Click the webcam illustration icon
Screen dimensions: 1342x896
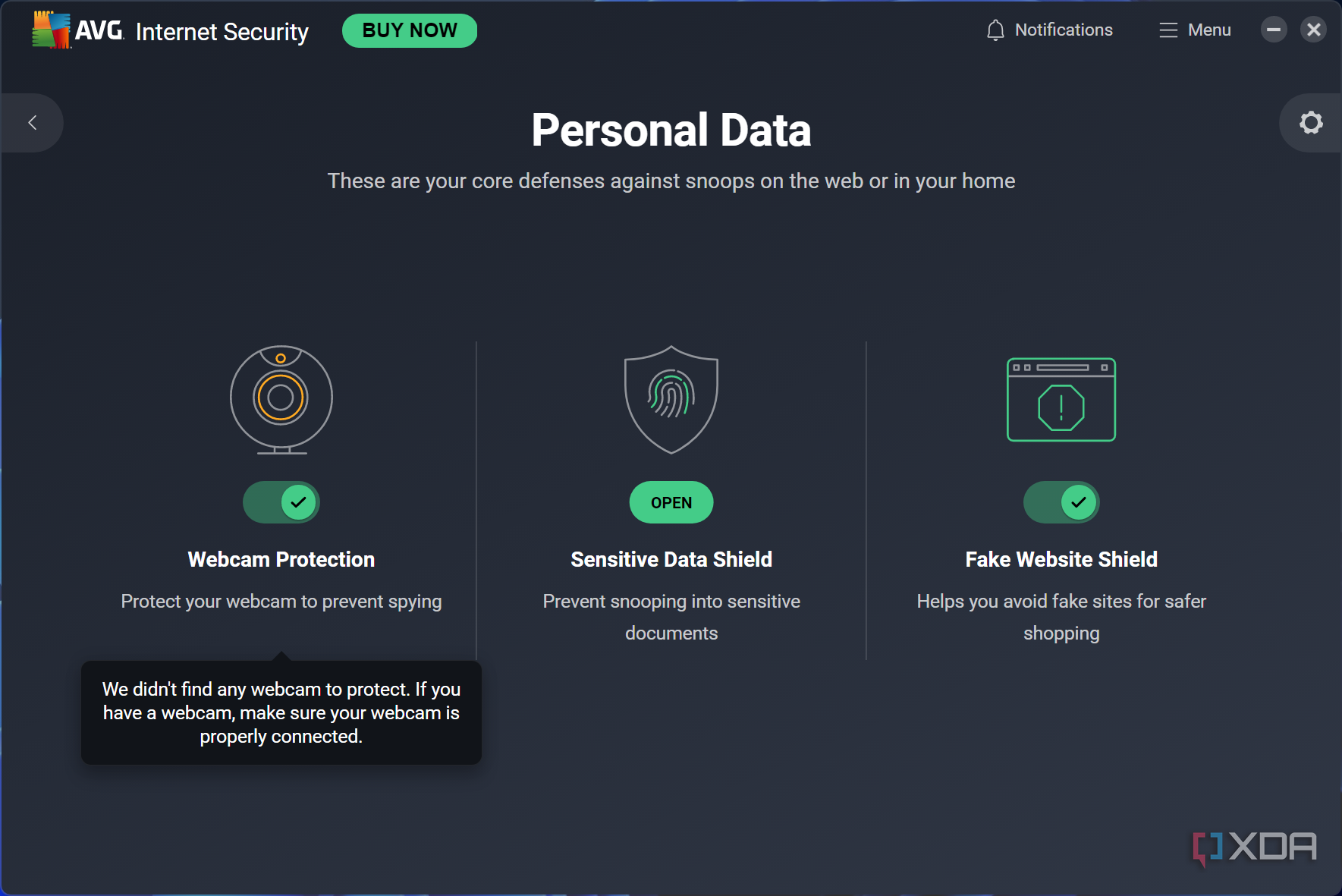click(281, 400)
